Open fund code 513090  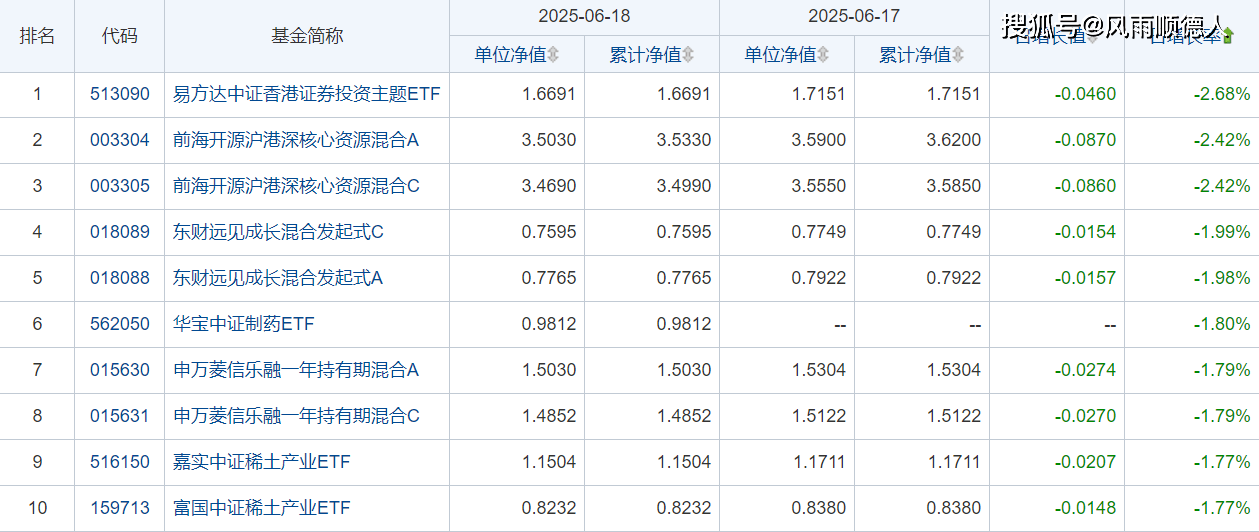[120, 95]
